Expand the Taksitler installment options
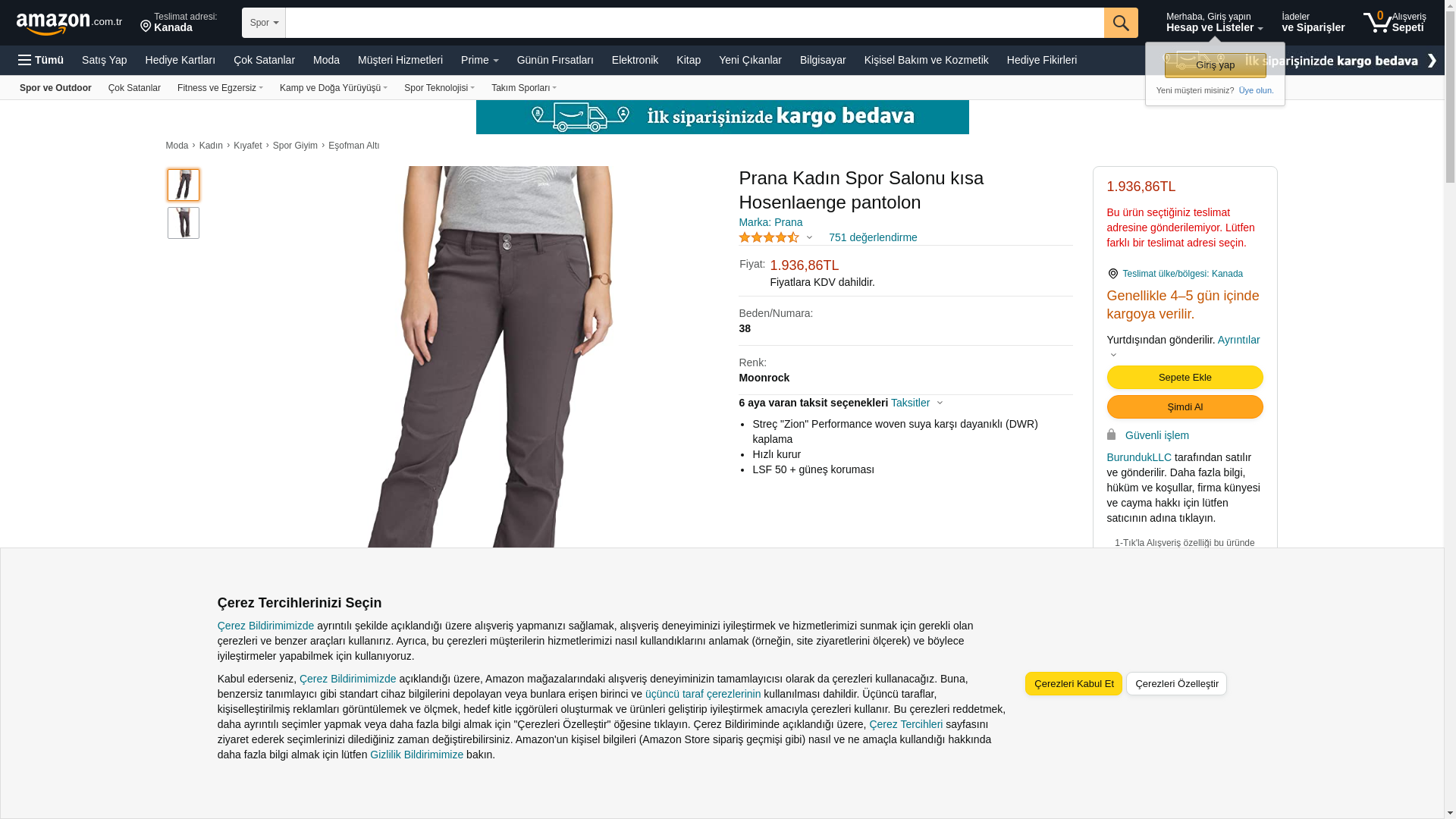 917,403
